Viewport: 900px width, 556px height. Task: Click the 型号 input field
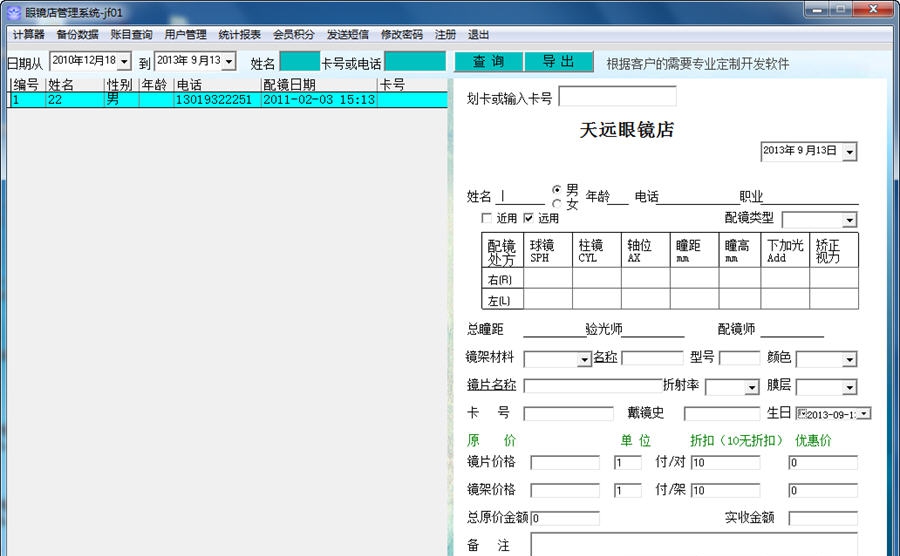(x=739, y=359)
